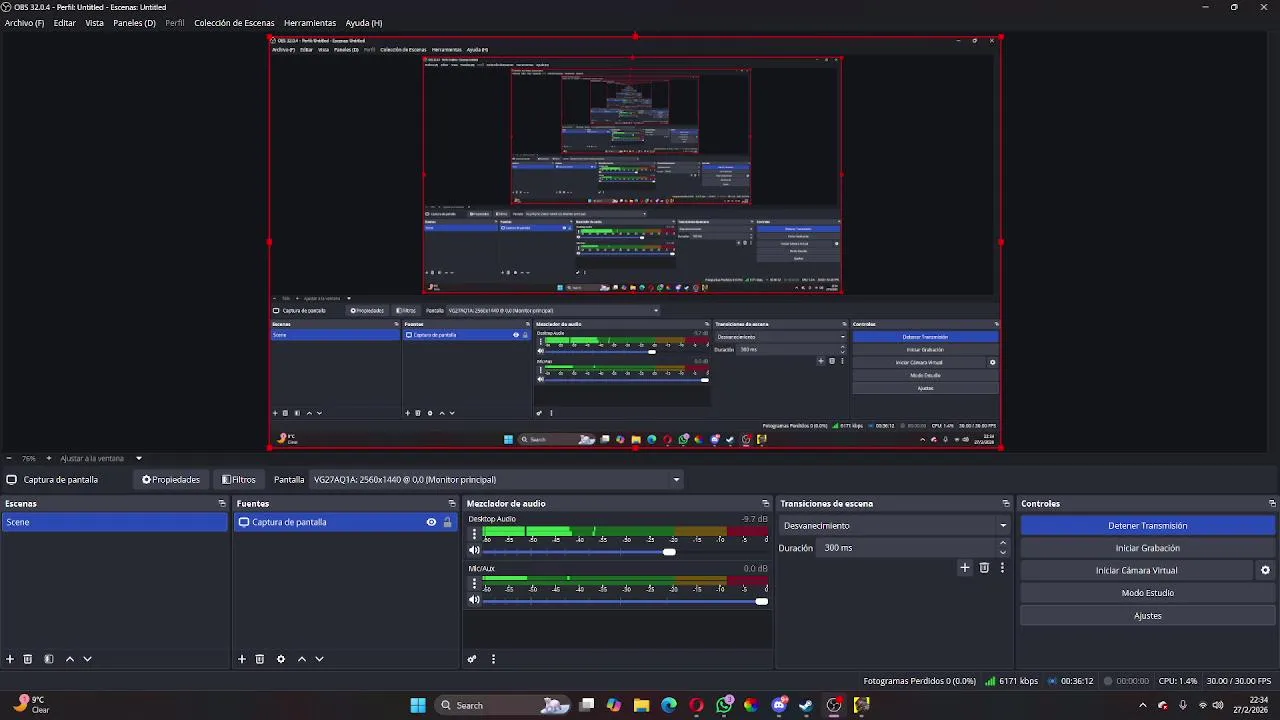
Task: Toggle lock on Captura de pantalla source
Action: [x=447, y=522]
